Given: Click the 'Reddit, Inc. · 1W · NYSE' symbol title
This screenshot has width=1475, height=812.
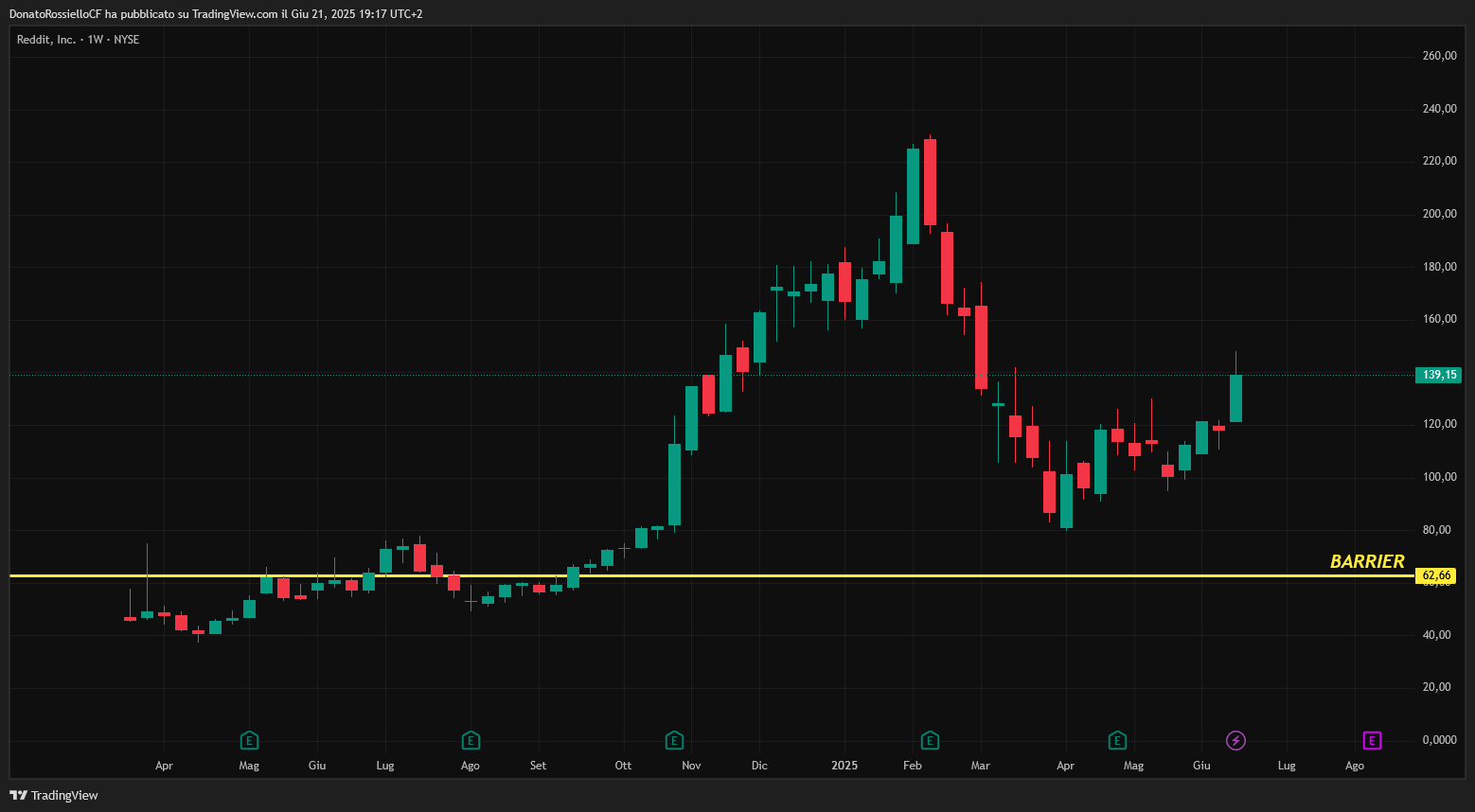Looking at the screenshot, I should 78,40.
